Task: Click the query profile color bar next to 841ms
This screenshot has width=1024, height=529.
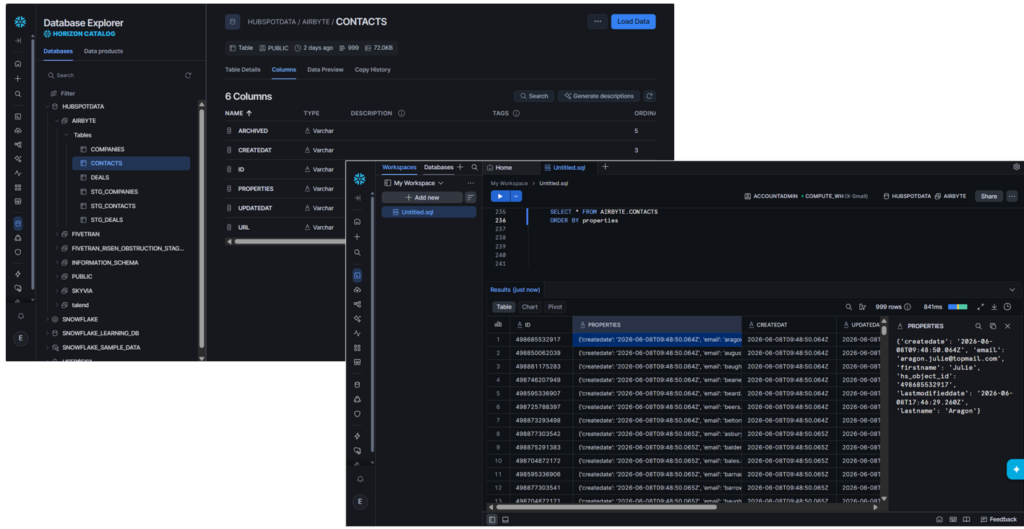Action: pyautogui.click(x=957, y=307)
